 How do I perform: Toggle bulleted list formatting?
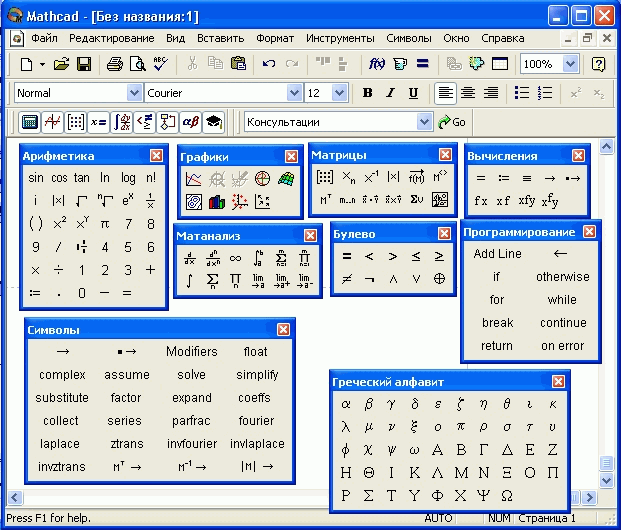522,93
